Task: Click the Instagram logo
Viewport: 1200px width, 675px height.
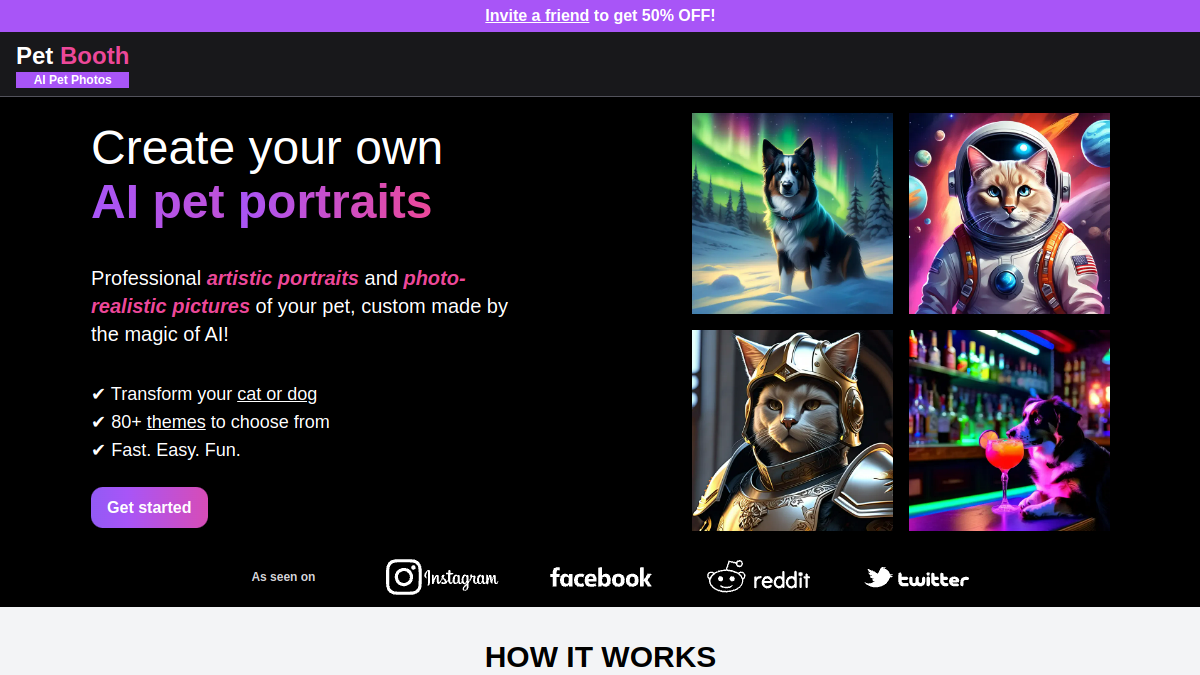Action: pos(442,577)
